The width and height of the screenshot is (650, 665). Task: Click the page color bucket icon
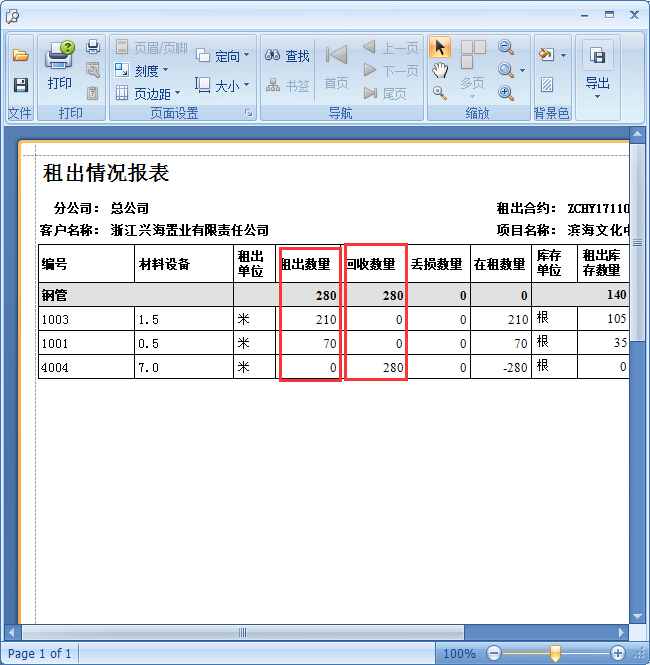pyautogui.click(x=547, y=54)
